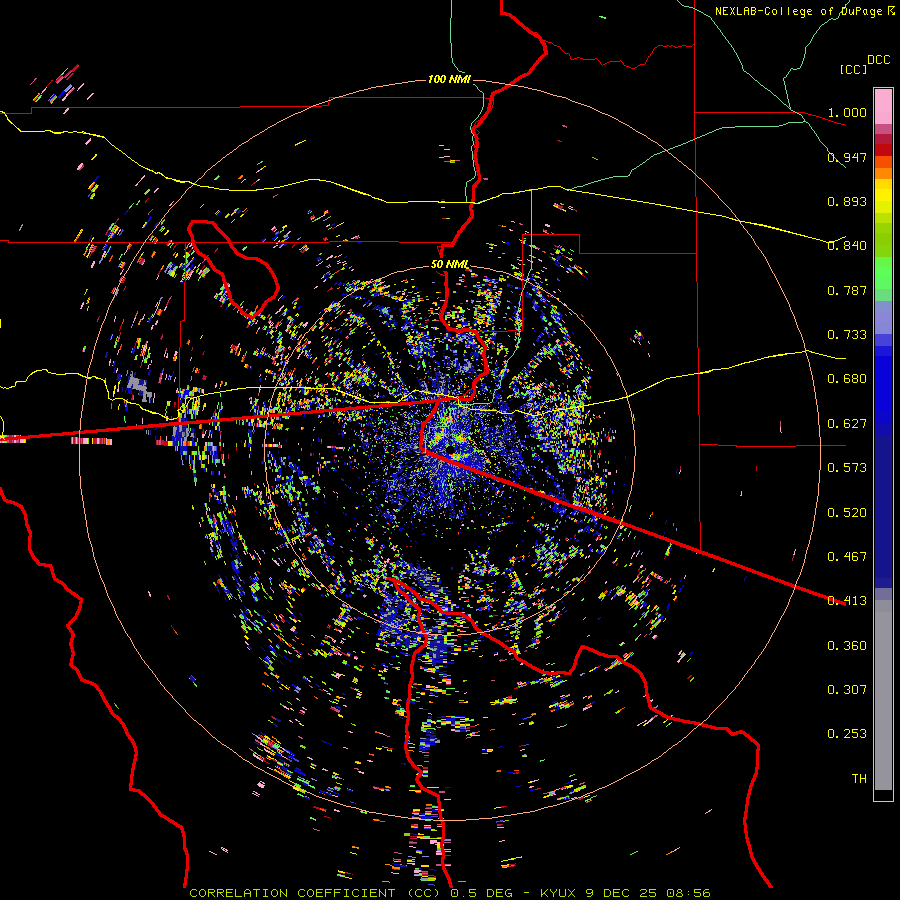Click the KYUX station identifier
The height and width of the screenshot is (900, 900).
(x=559, y=893)
